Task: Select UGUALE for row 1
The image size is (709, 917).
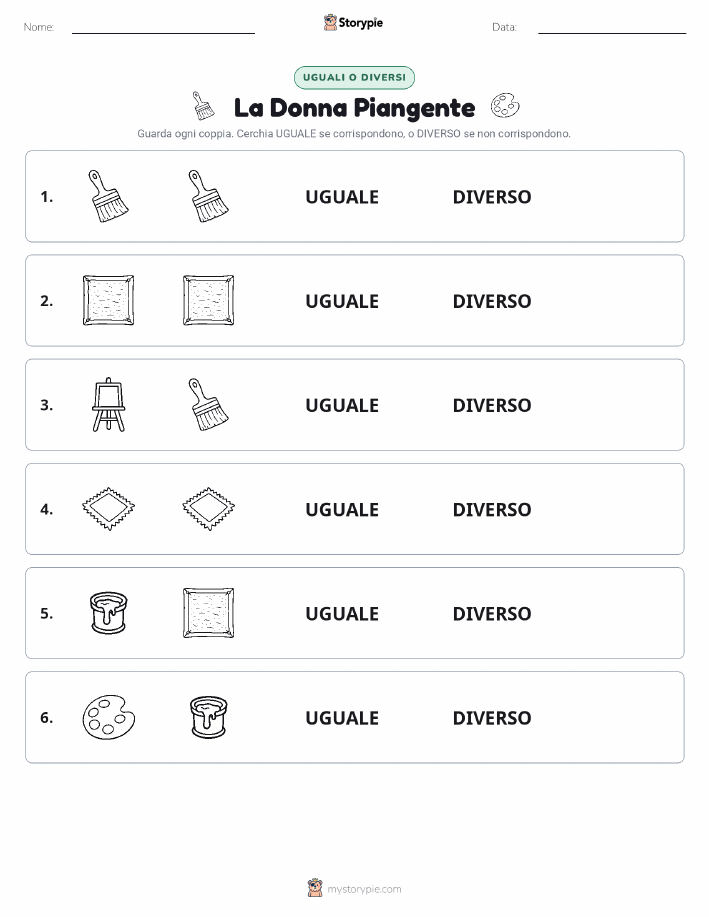Action: pyautogui.click(x=342, y=197)
